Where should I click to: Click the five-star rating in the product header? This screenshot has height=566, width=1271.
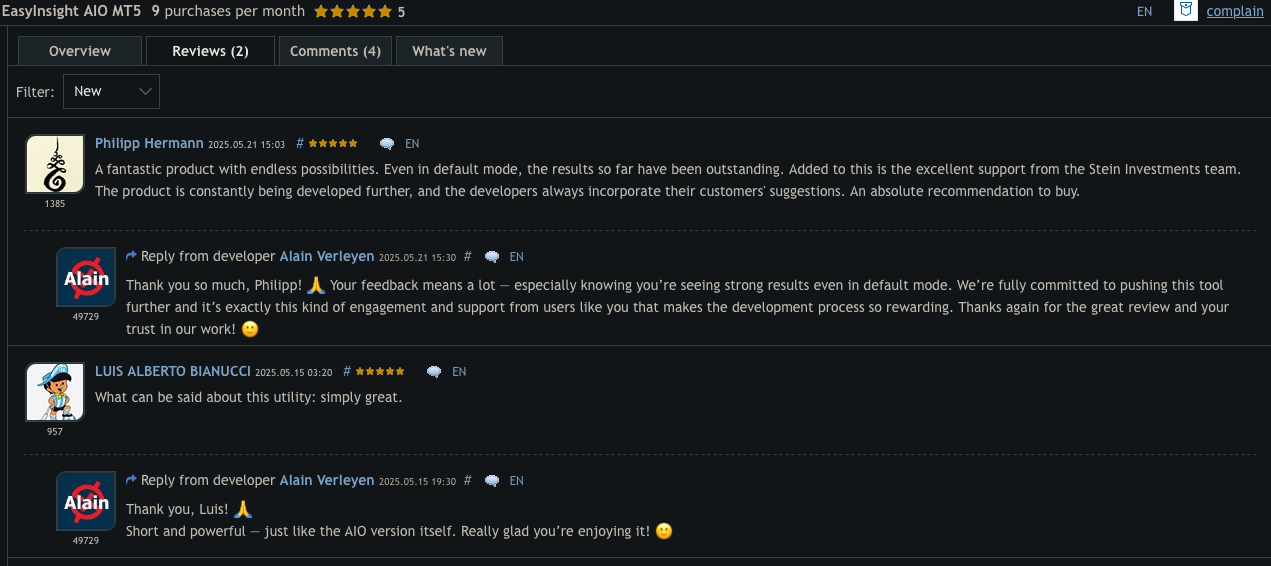tap(353, 12)
